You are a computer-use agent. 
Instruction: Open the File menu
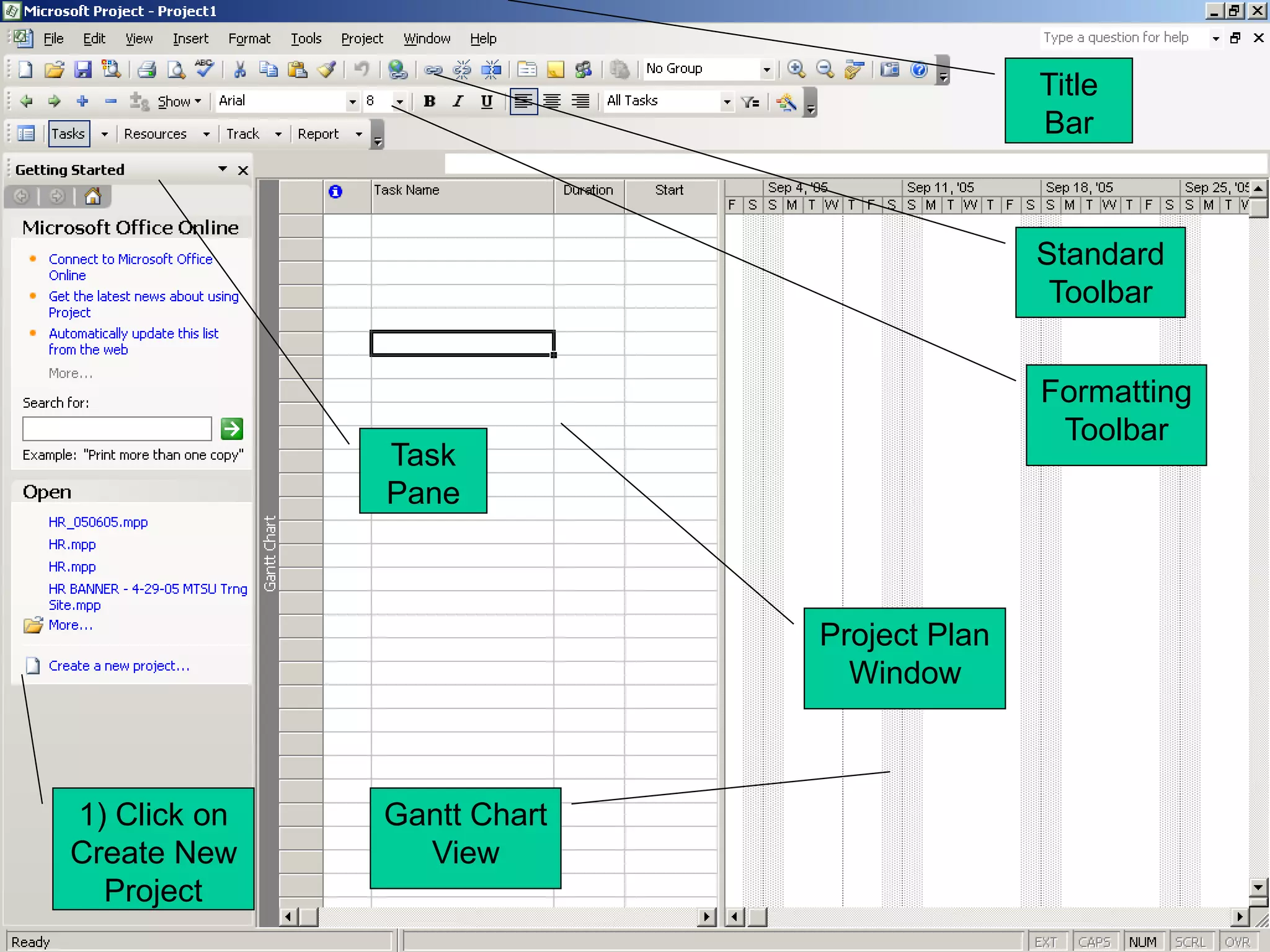(53, 38)
